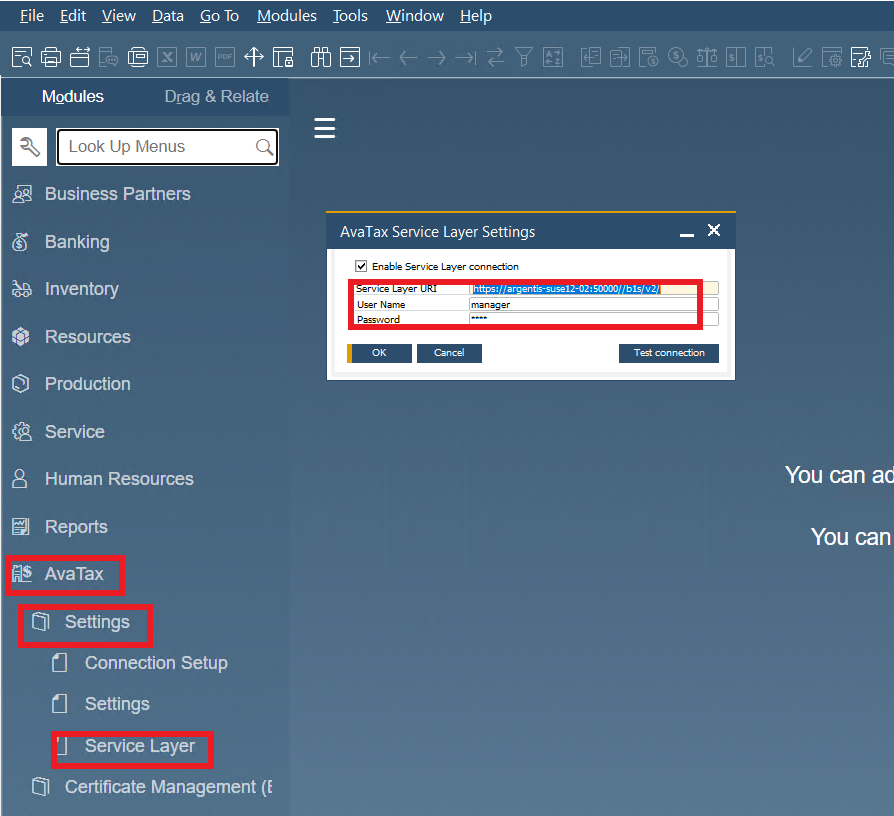
Task: Open the Settings item below Connection Setup
Action: pos(117,704)
